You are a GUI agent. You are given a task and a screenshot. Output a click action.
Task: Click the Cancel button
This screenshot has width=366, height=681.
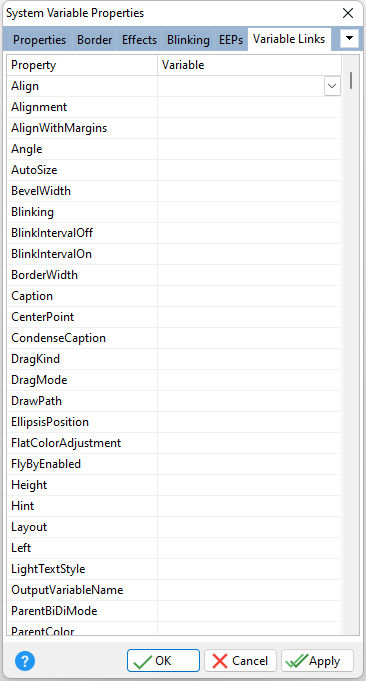tap(241, 661)
